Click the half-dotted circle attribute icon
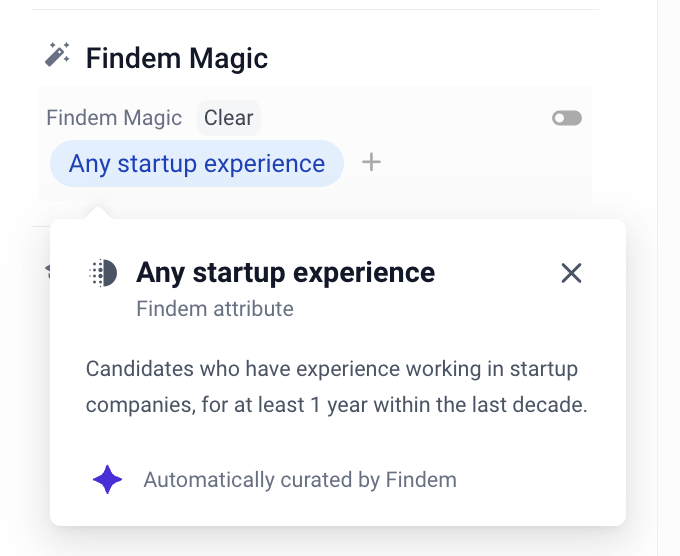This screenshot has width=680, height=556. click(x=103, y=273)
